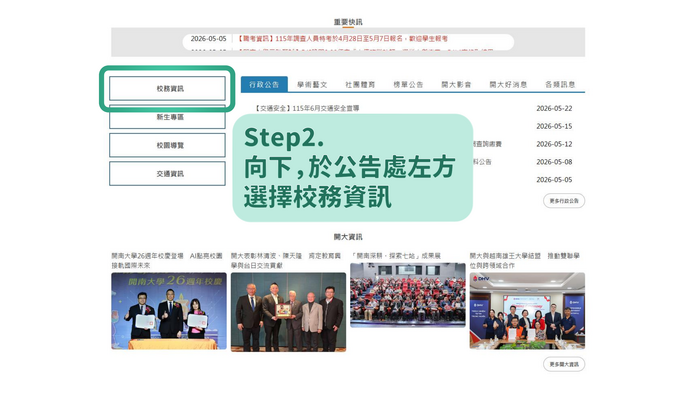Image resolution: width=700 pixels, height=394 pixels.
Task: Click the 更多行政公告 button
Action: tap(564, 201)
